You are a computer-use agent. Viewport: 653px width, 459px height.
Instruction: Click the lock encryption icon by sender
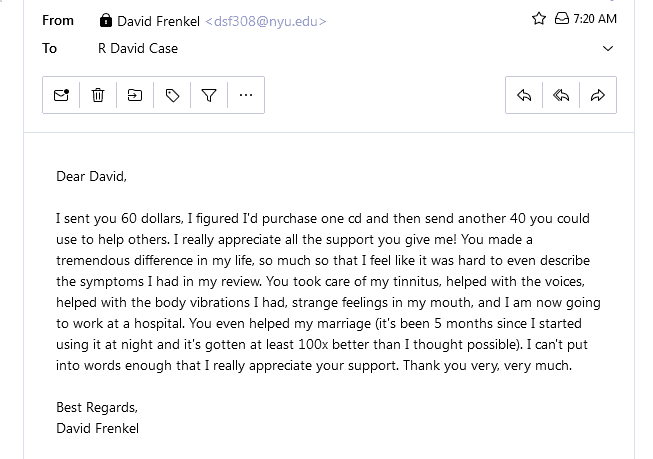(106, 21)
